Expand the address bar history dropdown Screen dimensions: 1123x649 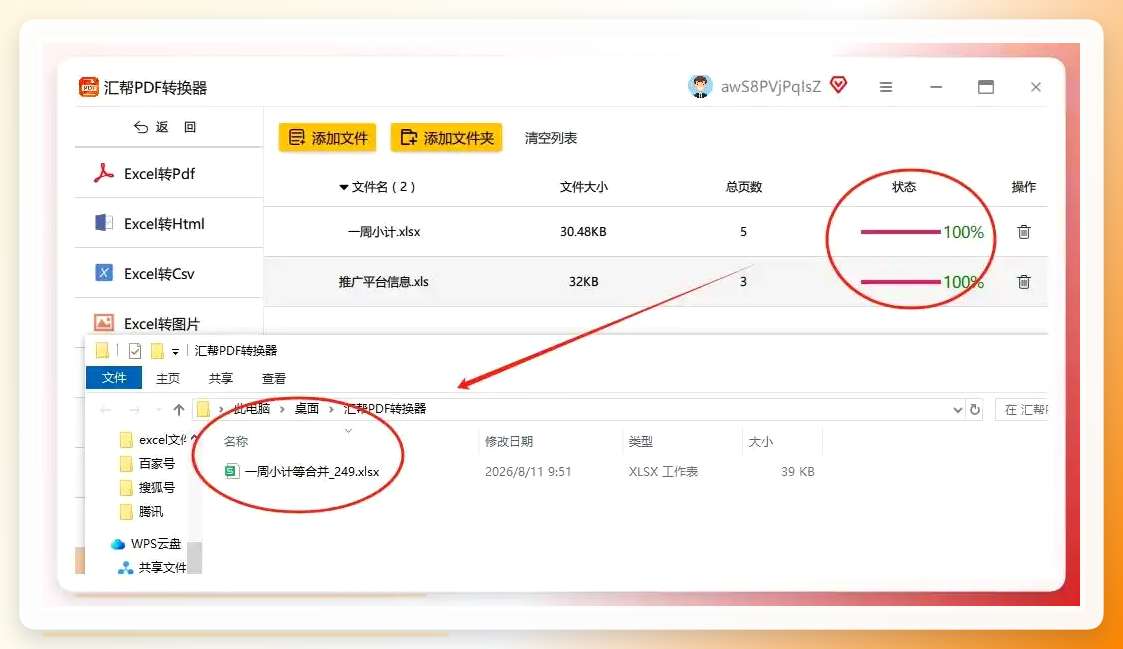958,410
